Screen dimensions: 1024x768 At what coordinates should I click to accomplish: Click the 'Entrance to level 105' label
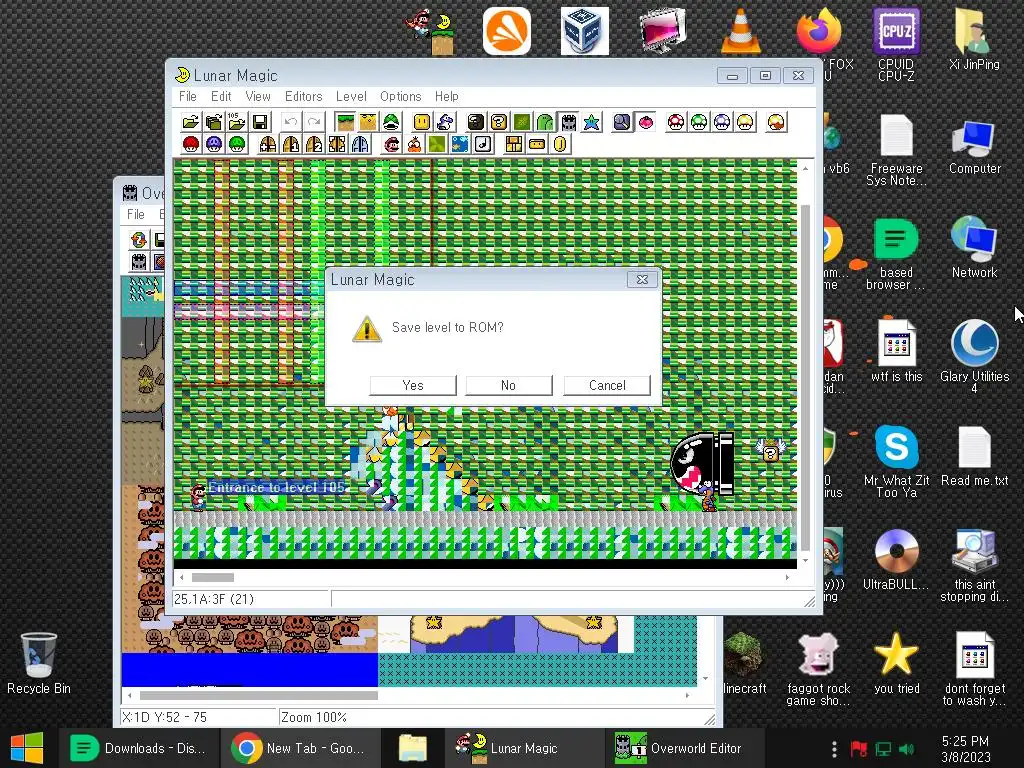tap(276, 487)
